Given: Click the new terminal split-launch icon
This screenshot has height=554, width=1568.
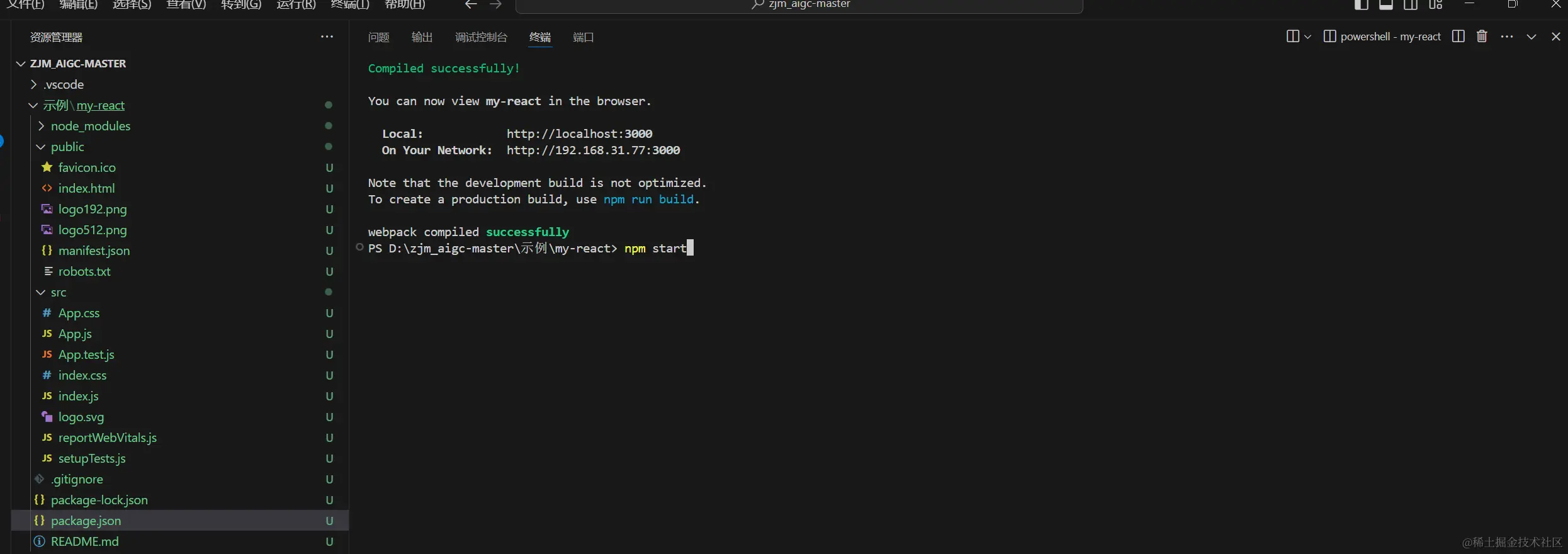Looking at the screenshot, I should [x=1292, y=37].
